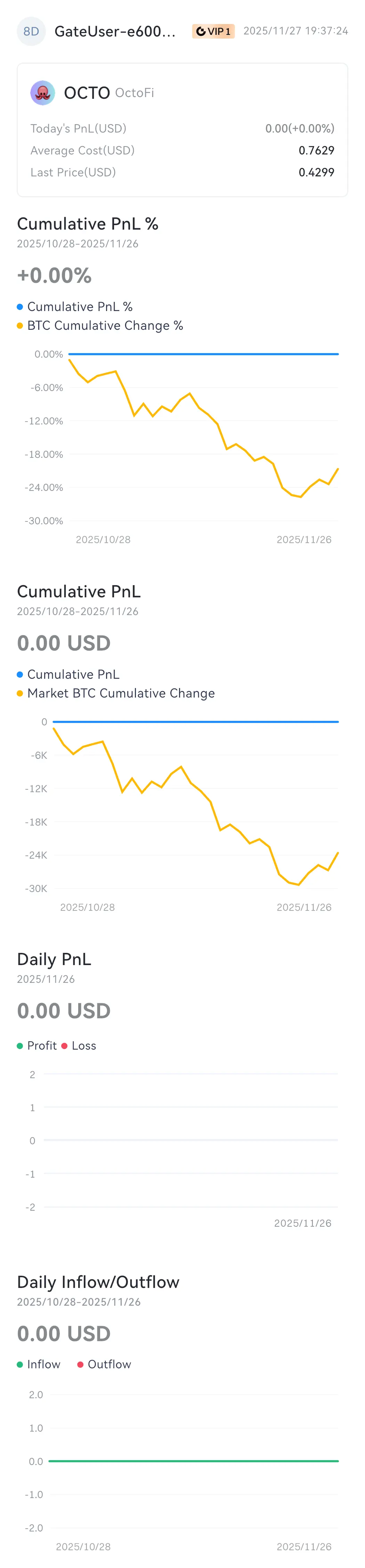Click the Average Cost(USD) value 0.7629
The image size is (365, 1568).
[x=316, y=150]
